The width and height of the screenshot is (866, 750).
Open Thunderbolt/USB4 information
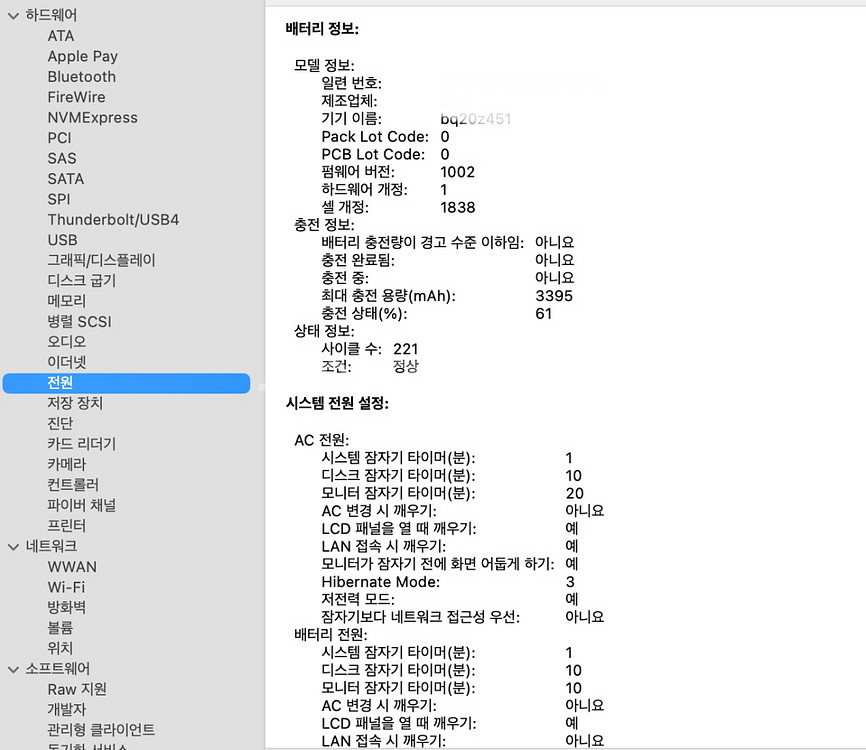pyautogui.click(x=113, y=220)
